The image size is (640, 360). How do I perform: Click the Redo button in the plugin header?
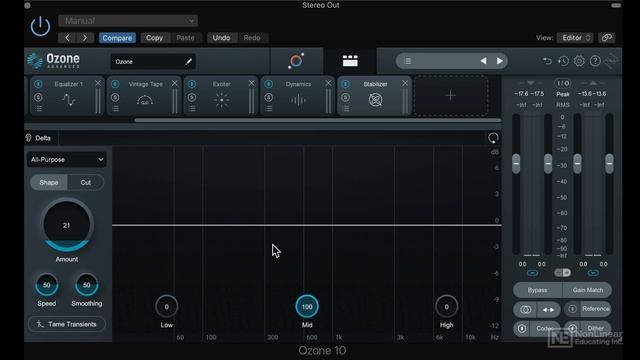252,38
